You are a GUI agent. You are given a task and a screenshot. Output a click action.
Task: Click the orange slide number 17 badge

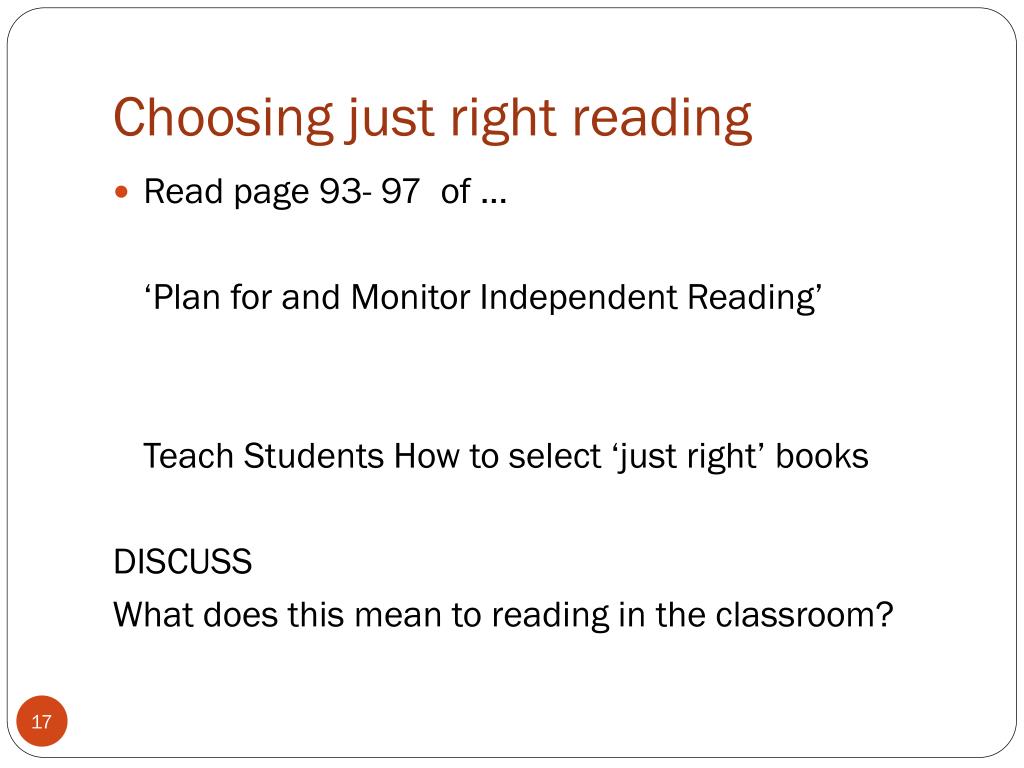coord(42,721)
